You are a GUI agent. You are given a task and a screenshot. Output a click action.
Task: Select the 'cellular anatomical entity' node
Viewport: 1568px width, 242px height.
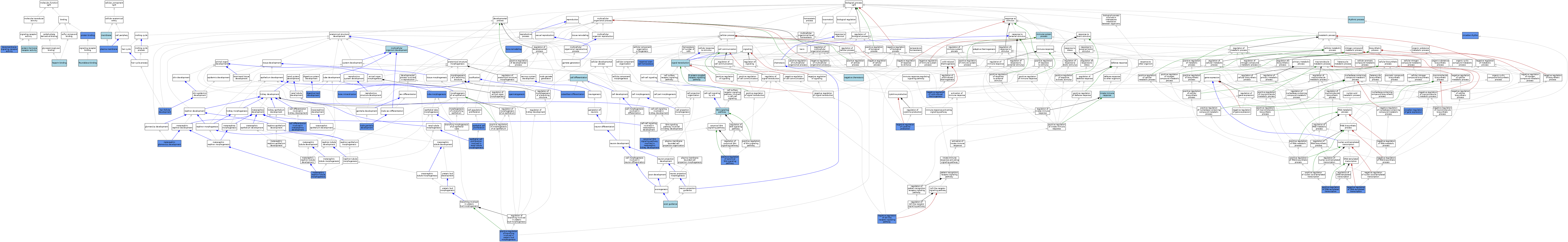pyautogui.click(x=114, y=19)
